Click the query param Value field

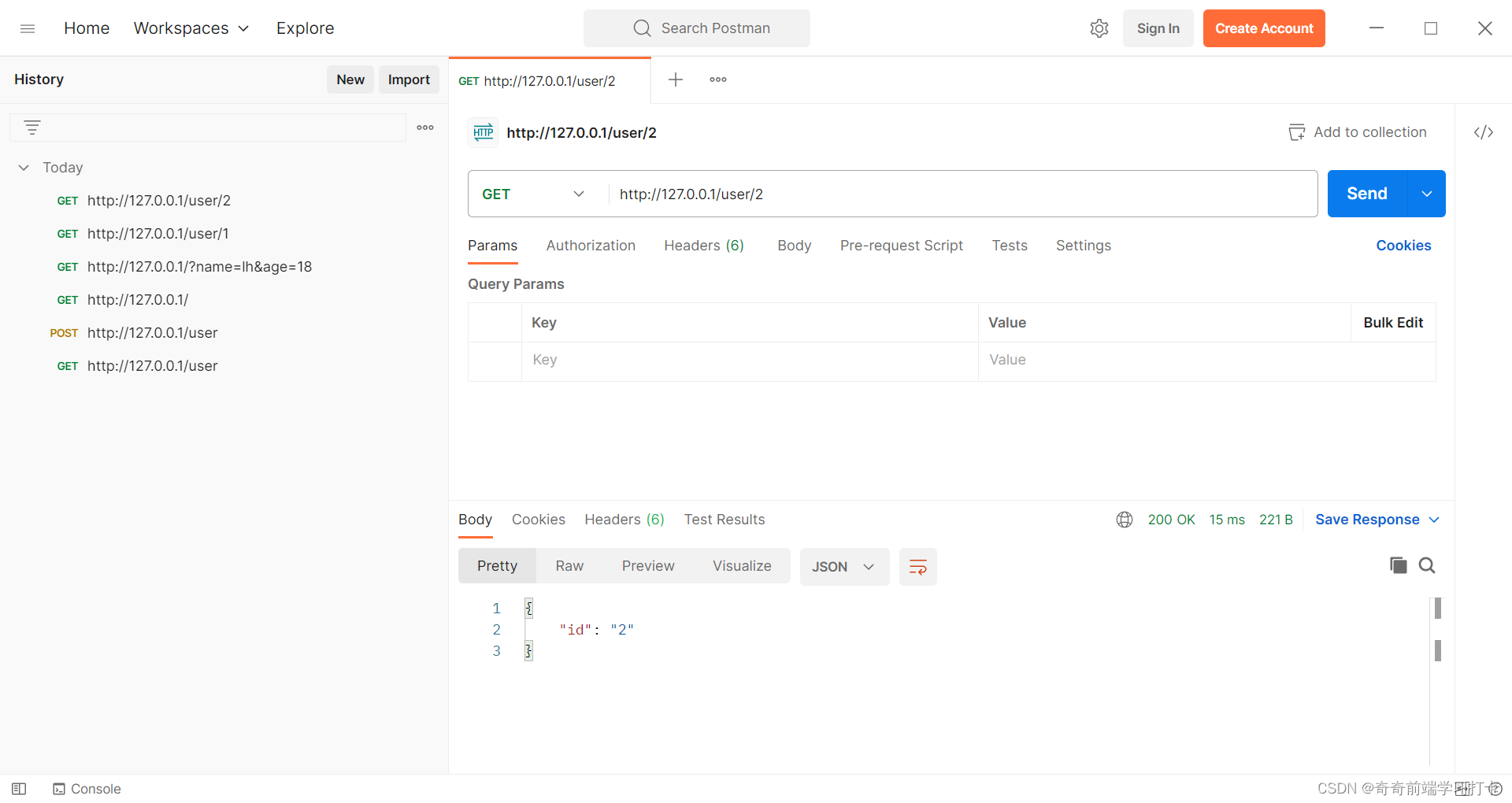pos(1206,361)
